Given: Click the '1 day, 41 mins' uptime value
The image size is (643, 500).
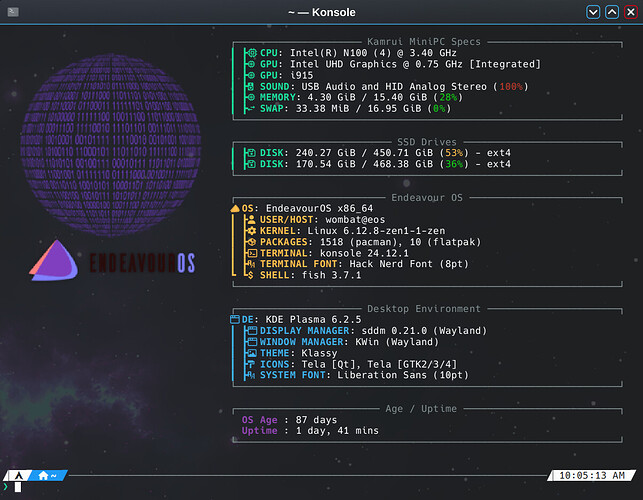Looking at the screenshot, I should (x=337, y=431).
